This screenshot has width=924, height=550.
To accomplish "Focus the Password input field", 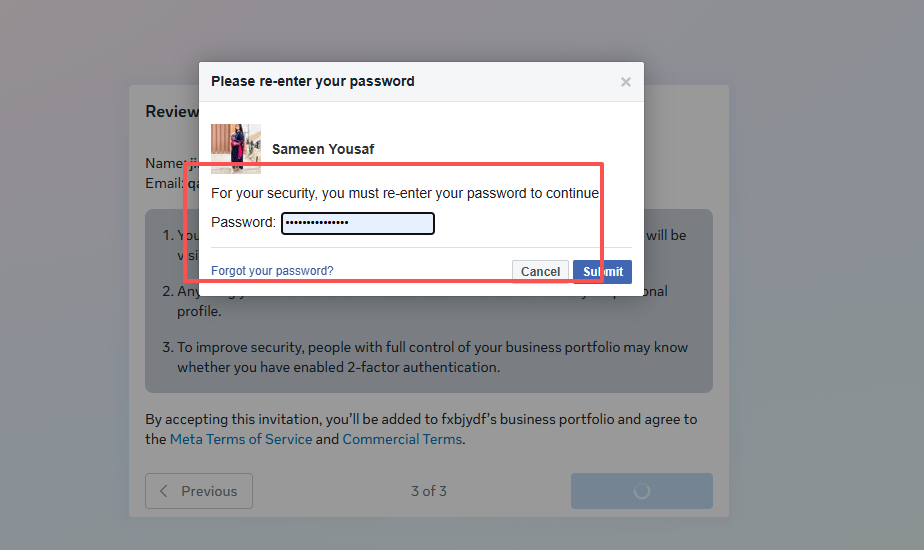I will (358, 223).
